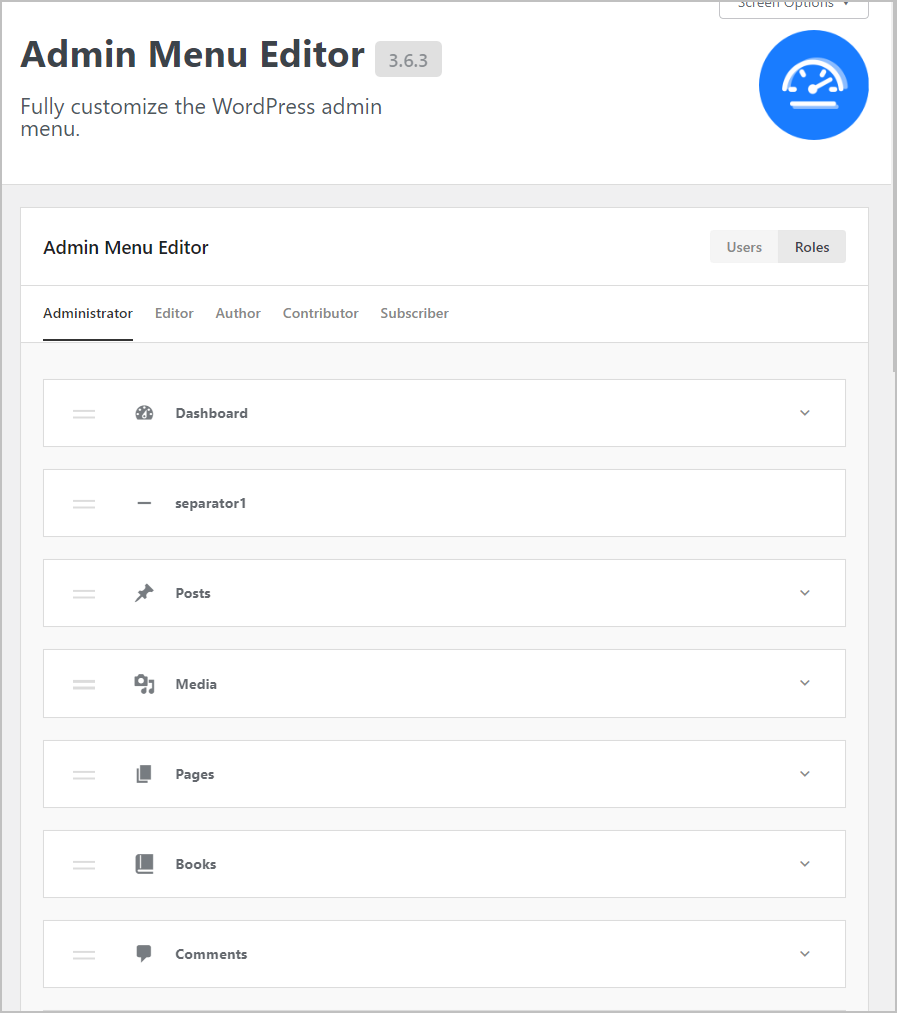Click the Pages document icon

pyautogui.click(x=144, y=774)
